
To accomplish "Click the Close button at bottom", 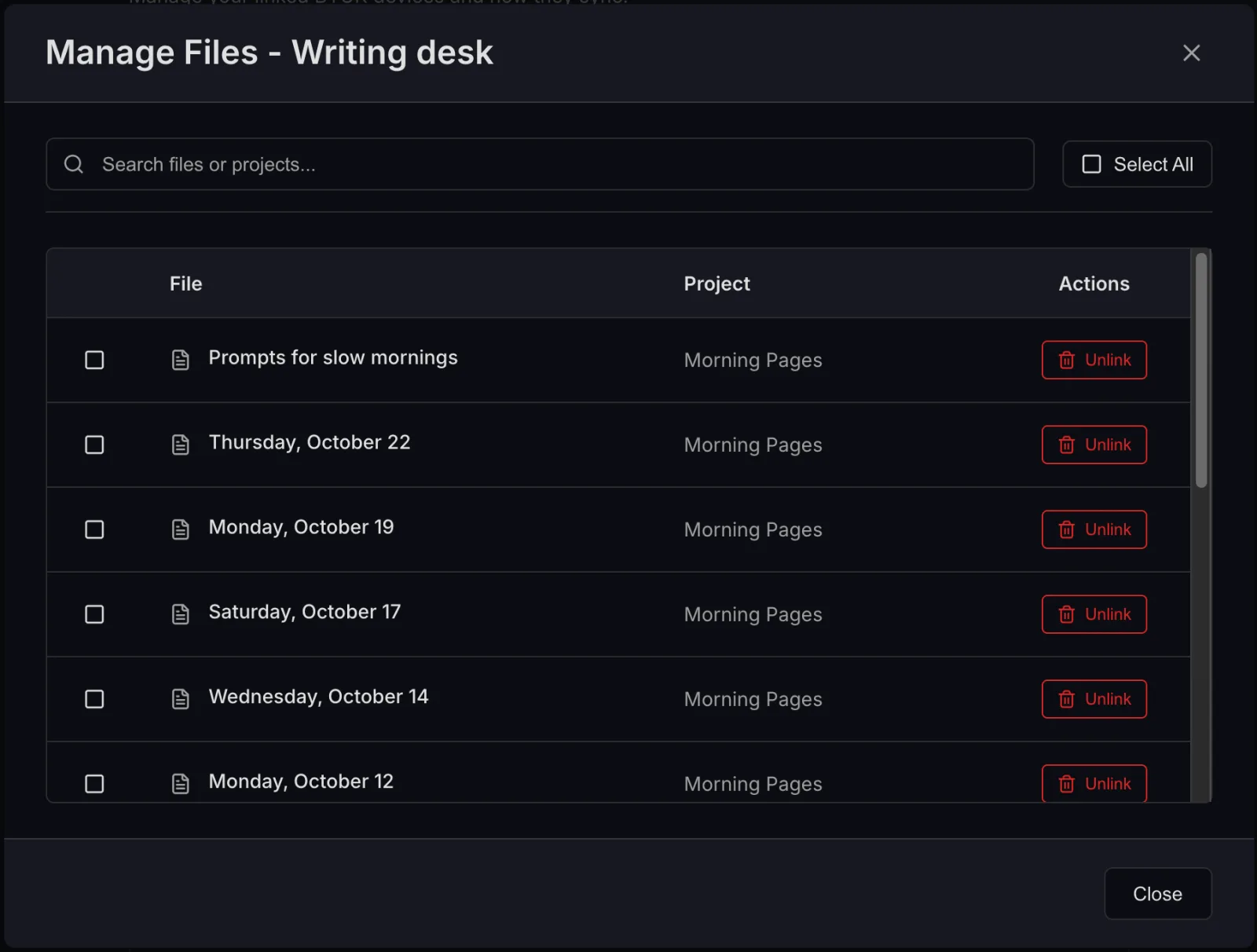I will coord(1157,894).
